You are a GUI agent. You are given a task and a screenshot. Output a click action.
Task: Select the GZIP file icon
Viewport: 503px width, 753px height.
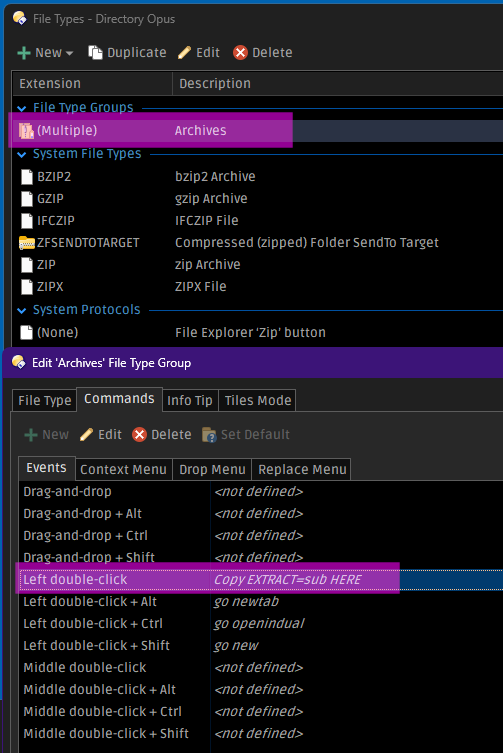pos(27,199)
